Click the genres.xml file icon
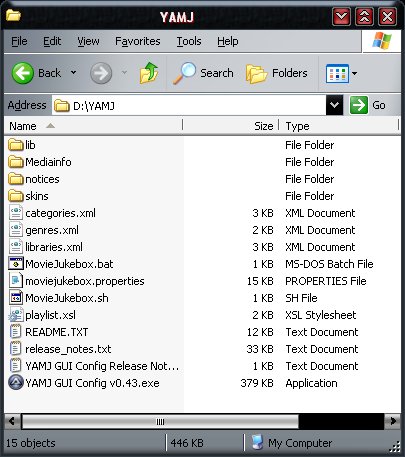This screenshot has height=457, width=405. pos(16,230)
